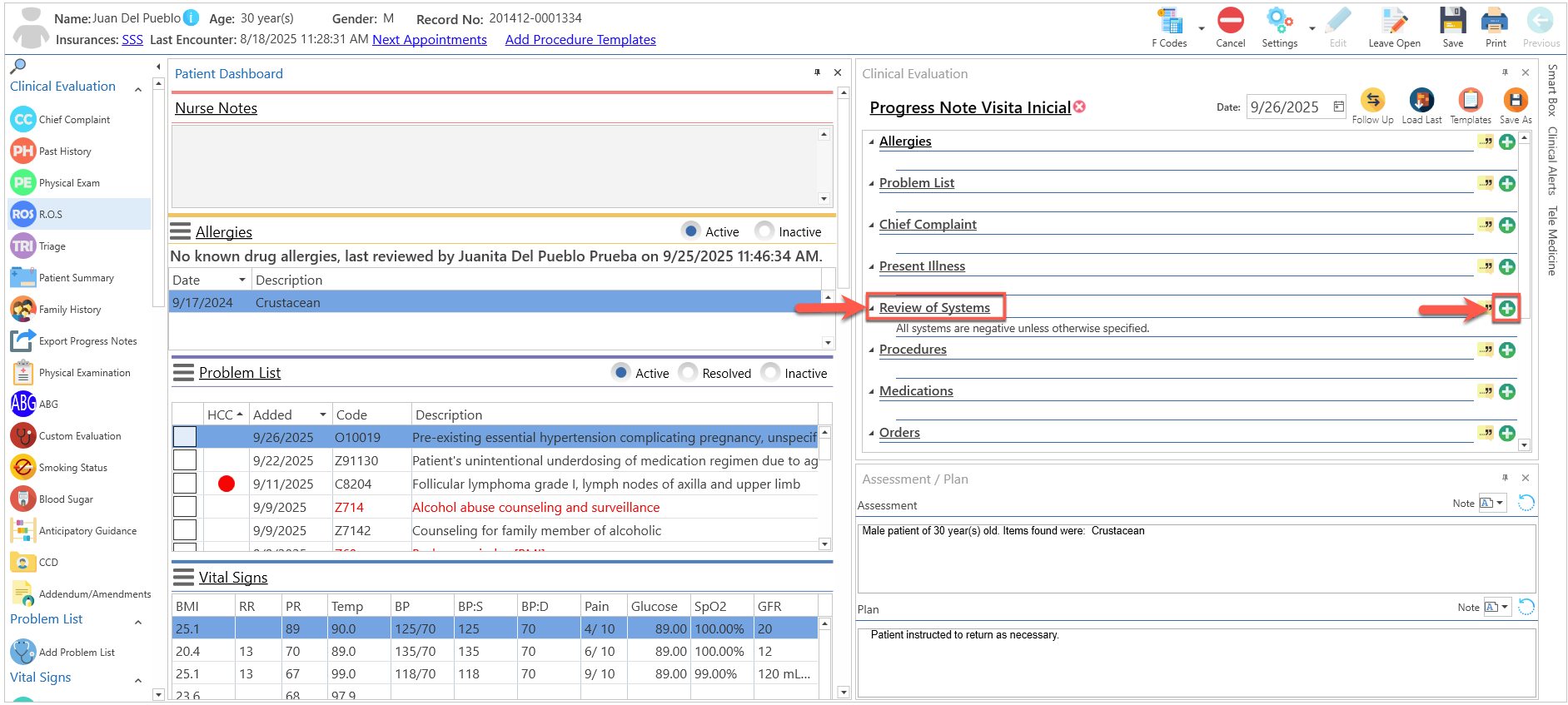Open the patient info icon beside the name
1568x705 pixels.
(191, 17)
